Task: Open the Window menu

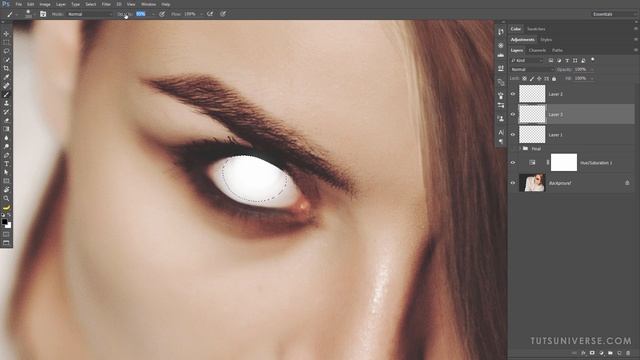Action: 148,4
